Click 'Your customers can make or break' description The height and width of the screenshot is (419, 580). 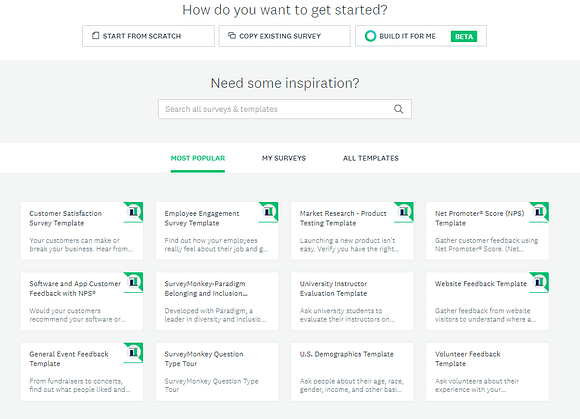coord(81,244)
